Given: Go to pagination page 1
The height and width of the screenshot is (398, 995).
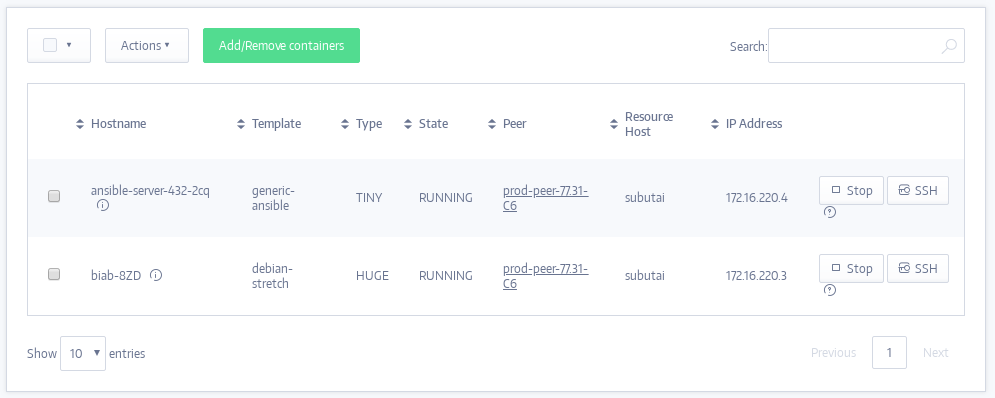Looking at the screenshot, I should pos(889,352).
